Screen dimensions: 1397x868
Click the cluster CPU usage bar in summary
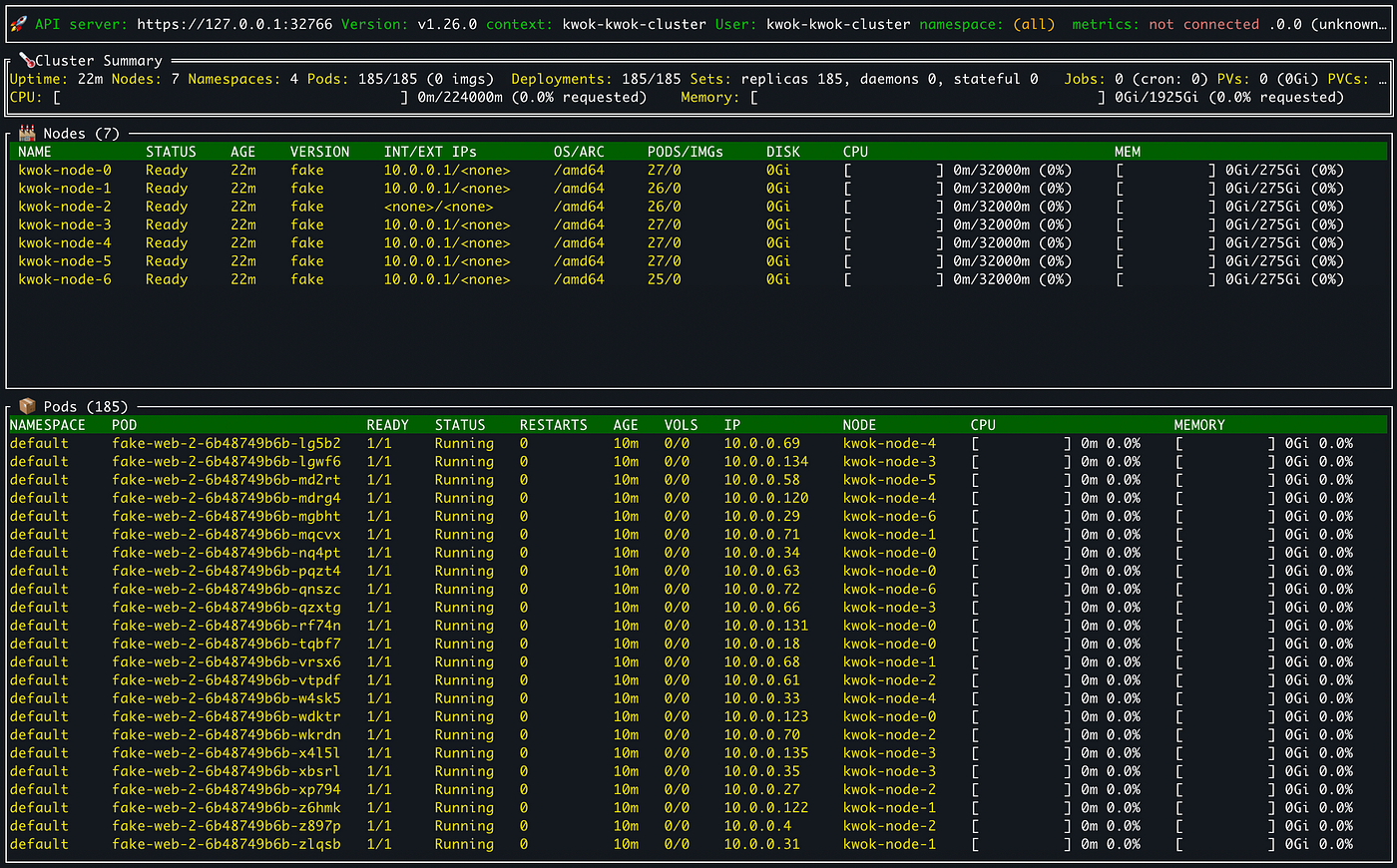click(231, 98)
